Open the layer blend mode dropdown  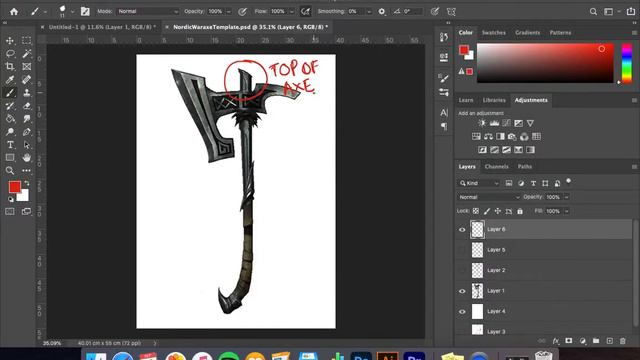(488, 197)
